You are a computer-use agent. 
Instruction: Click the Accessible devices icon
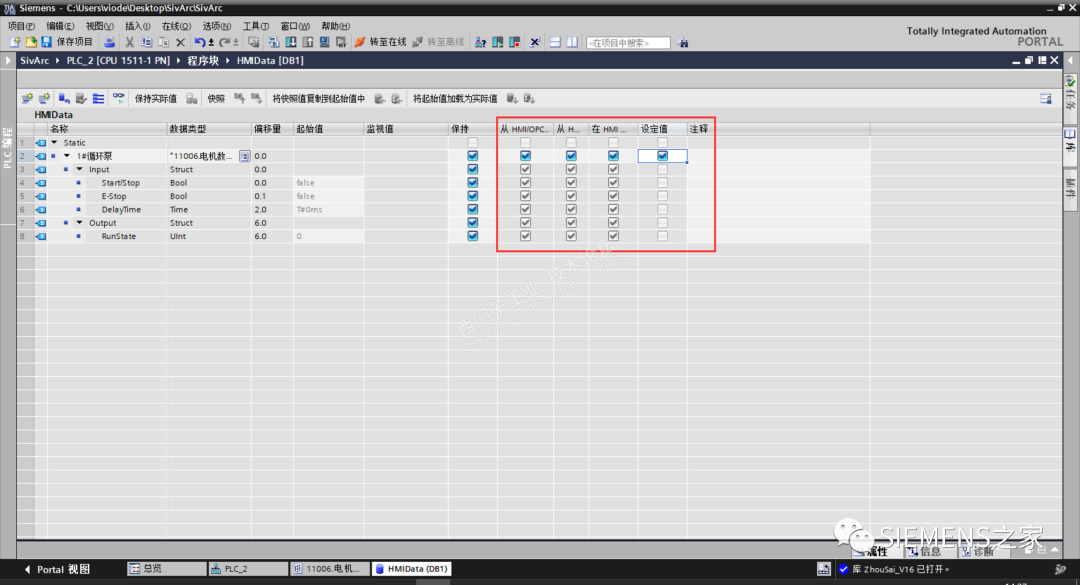[x=480, y=42]
